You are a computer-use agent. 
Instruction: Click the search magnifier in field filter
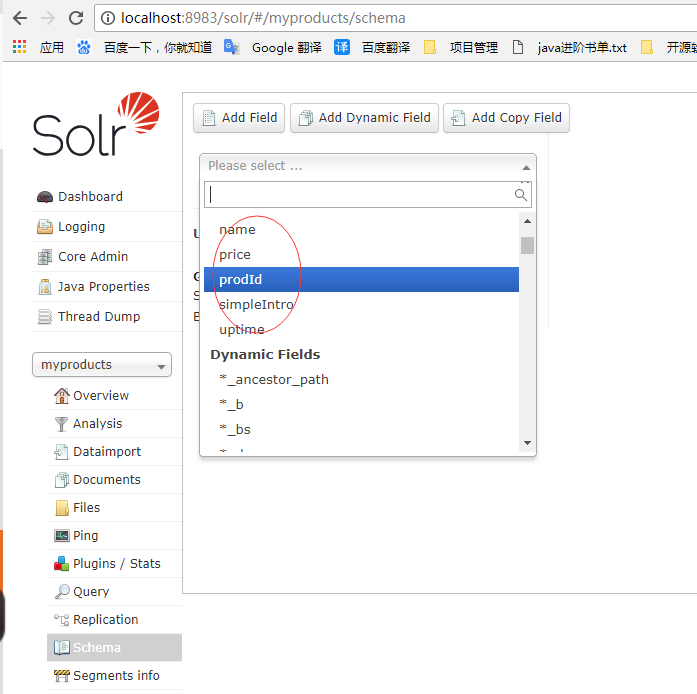click(521, 195)
